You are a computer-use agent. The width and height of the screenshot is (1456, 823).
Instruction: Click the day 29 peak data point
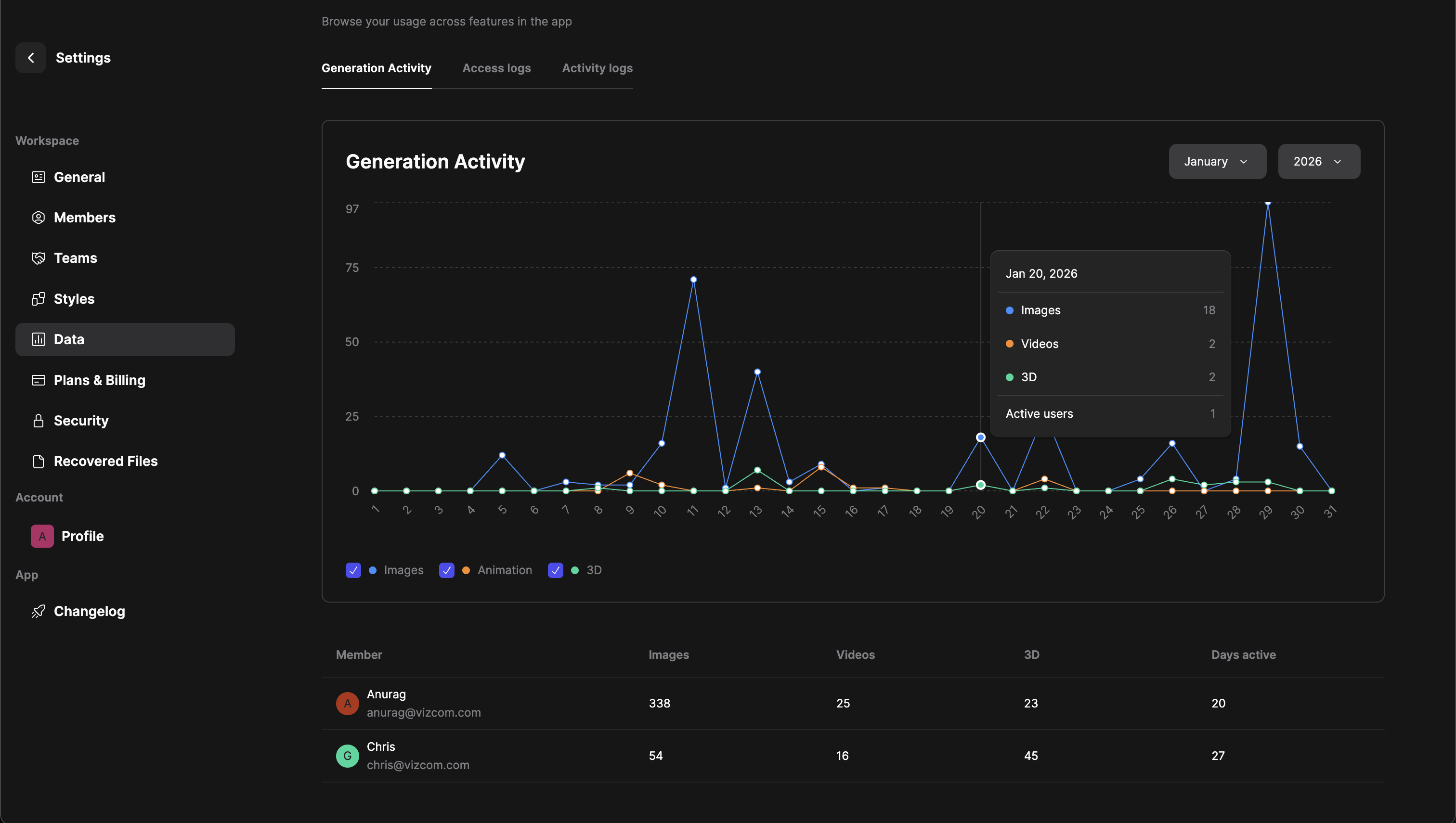tap(1268, 203)
